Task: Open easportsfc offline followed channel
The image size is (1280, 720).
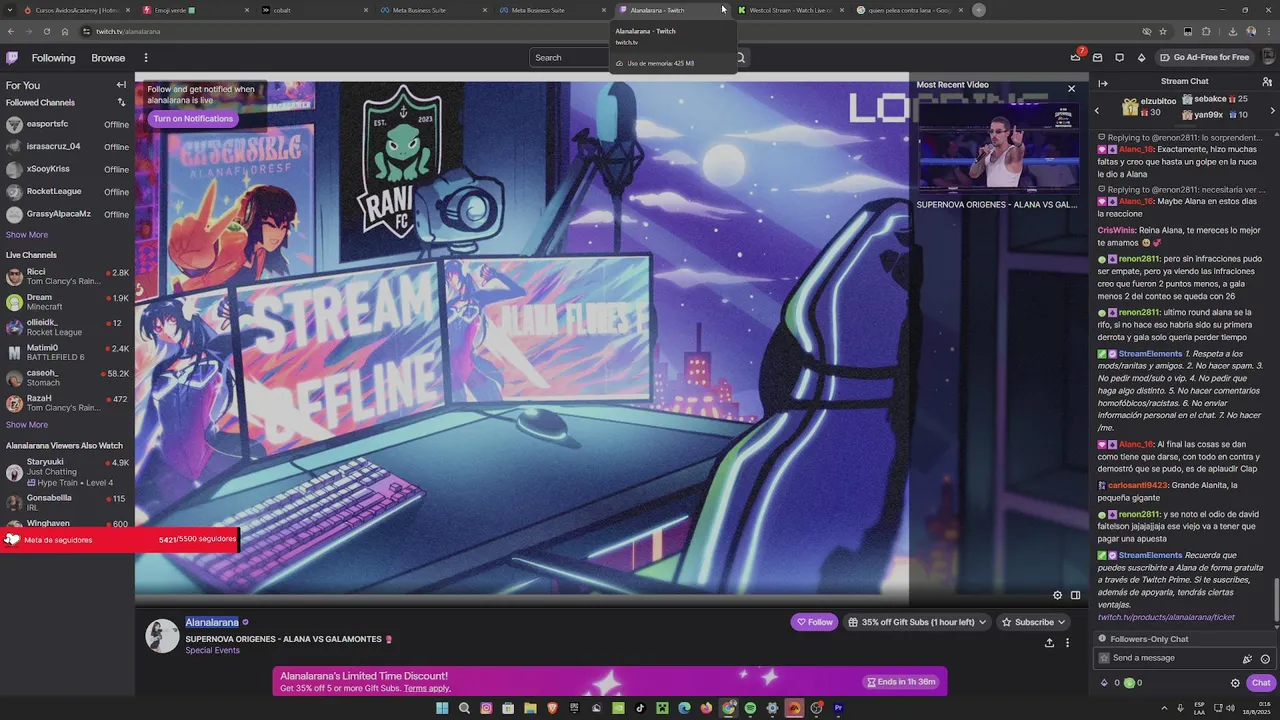Action: point(67,124)
